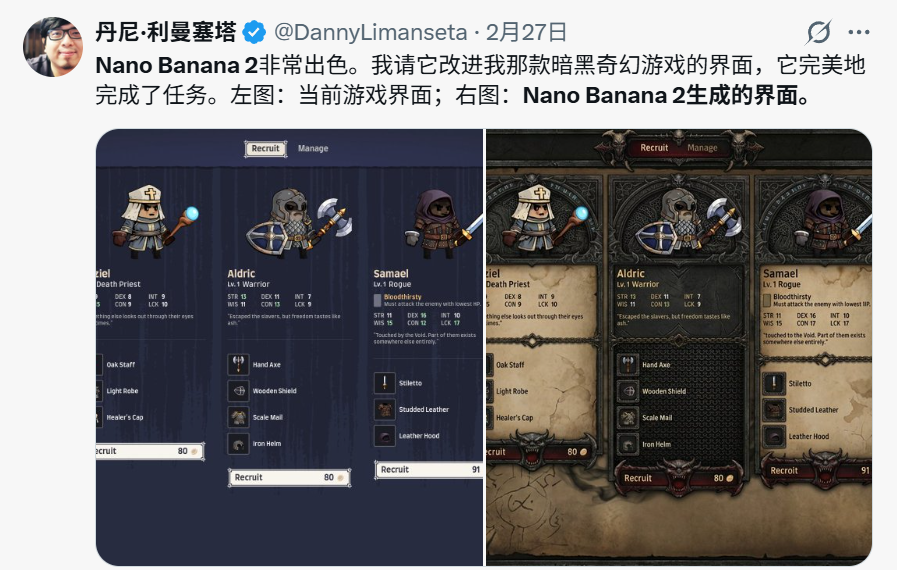
Task: Click the blue verified badge icon
Action: click(x=254, y=32)
